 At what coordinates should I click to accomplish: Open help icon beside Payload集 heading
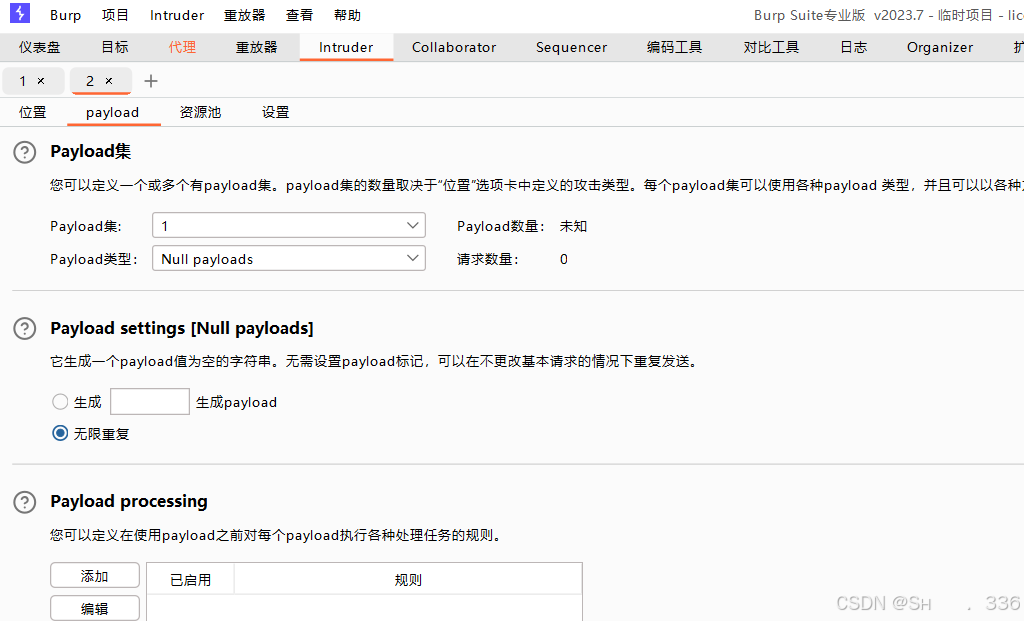click(25, 152)
